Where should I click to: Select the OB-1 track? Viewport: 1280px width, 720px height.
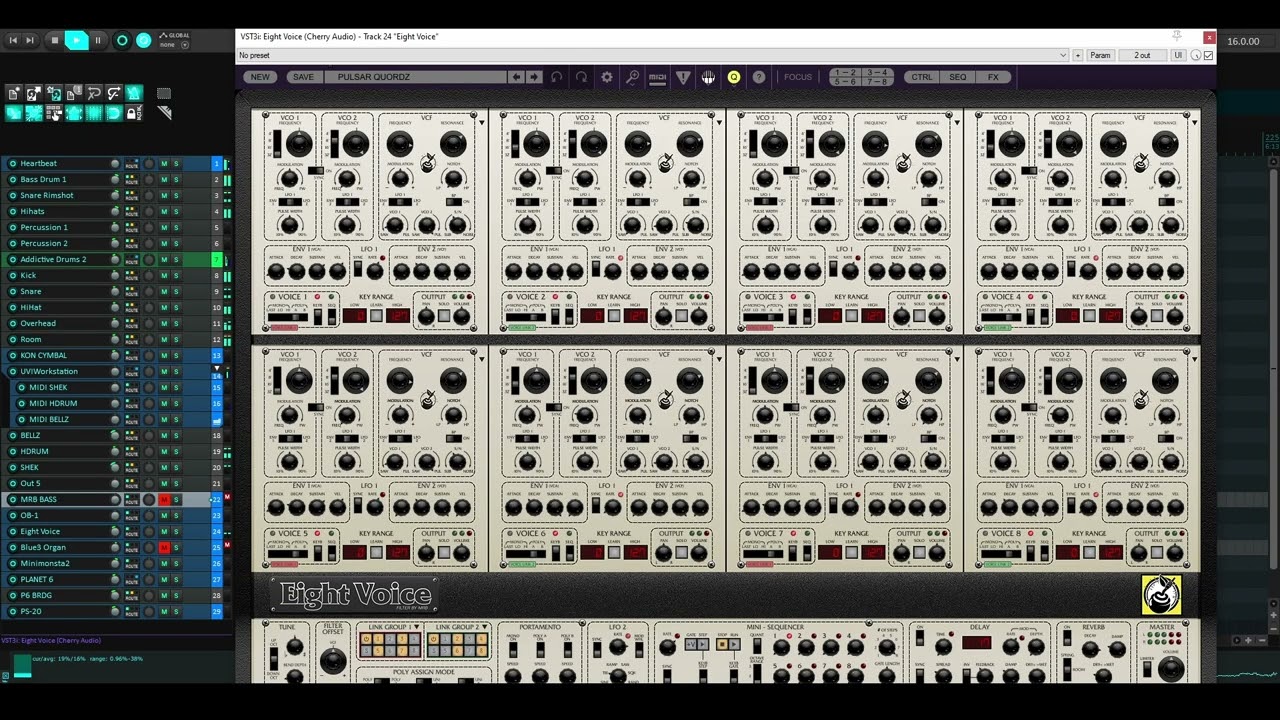point(29,515)
